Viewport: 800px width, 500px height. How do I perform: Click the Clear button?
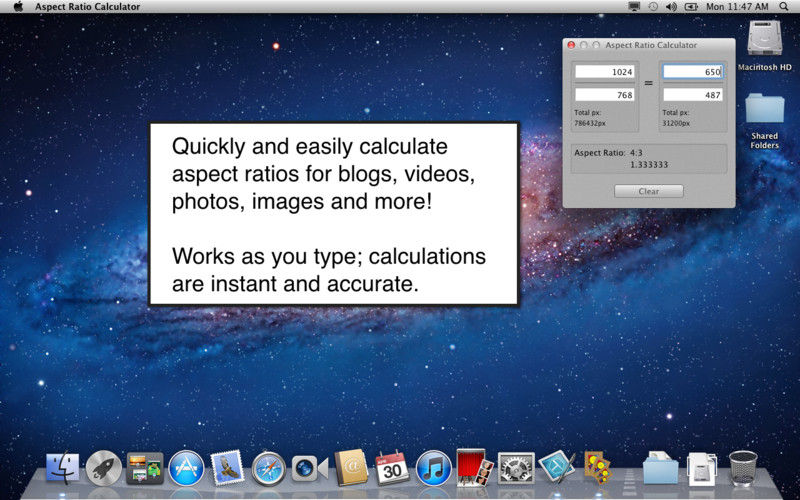point(648,191)
